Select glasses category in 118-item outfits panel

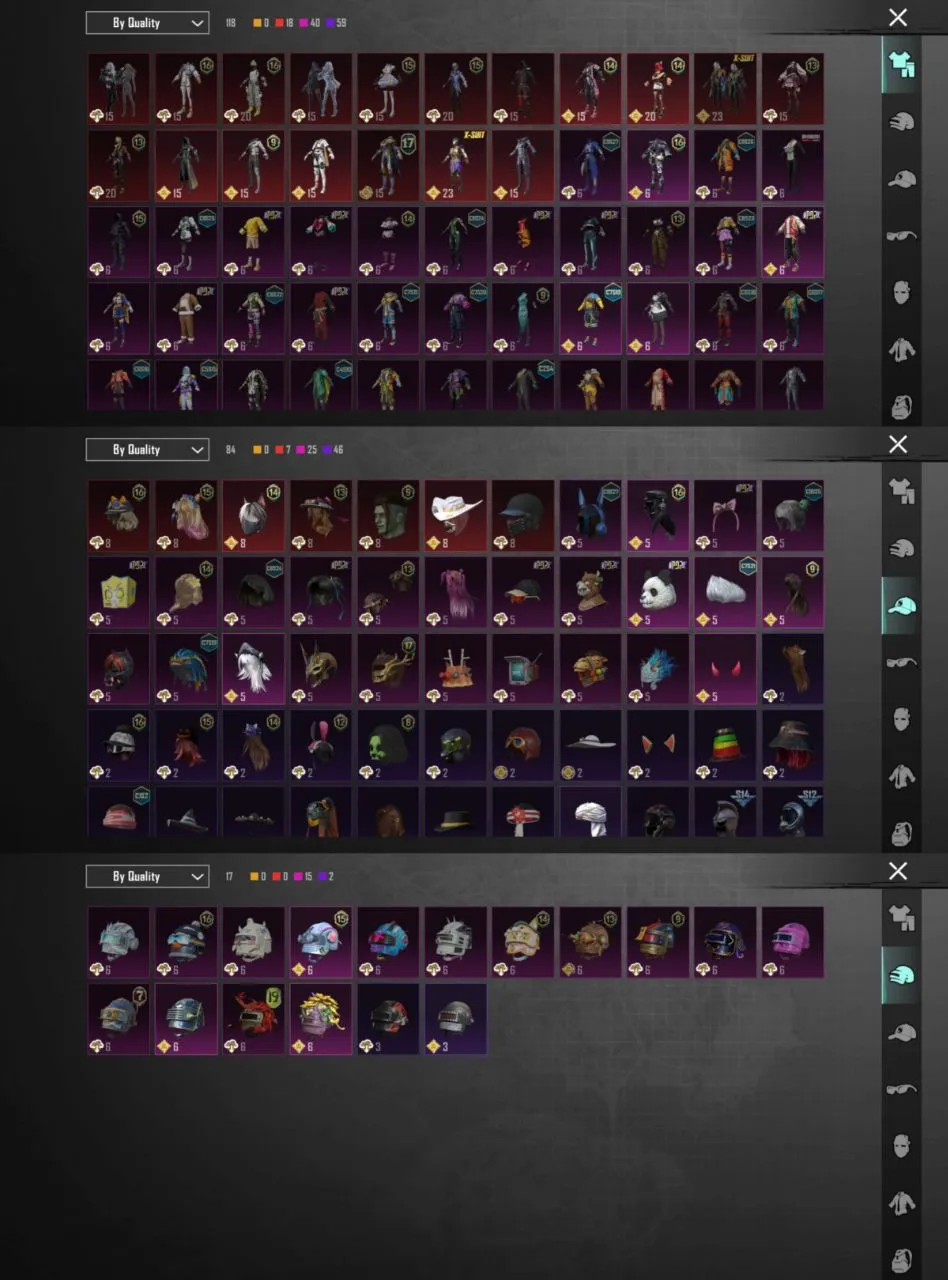pos(901,235)
